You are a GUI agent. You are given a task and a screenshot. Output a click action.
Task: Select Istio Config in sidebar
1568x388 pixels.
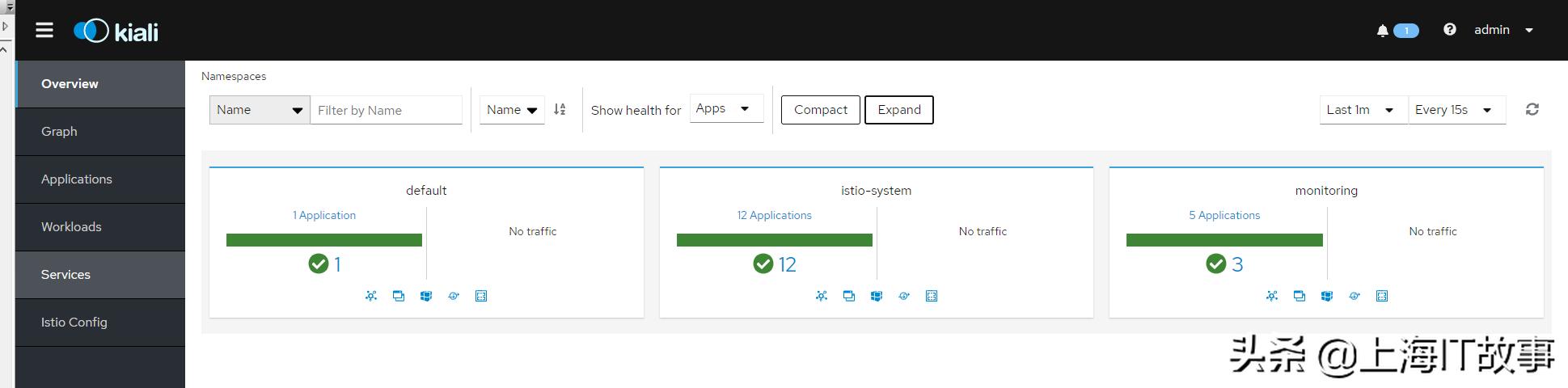(74, 323)
